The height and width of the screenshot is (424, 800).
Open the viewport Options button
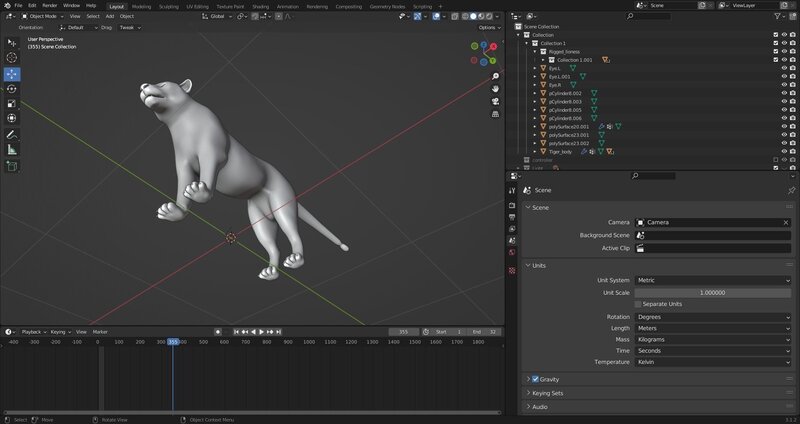(487, 28)
